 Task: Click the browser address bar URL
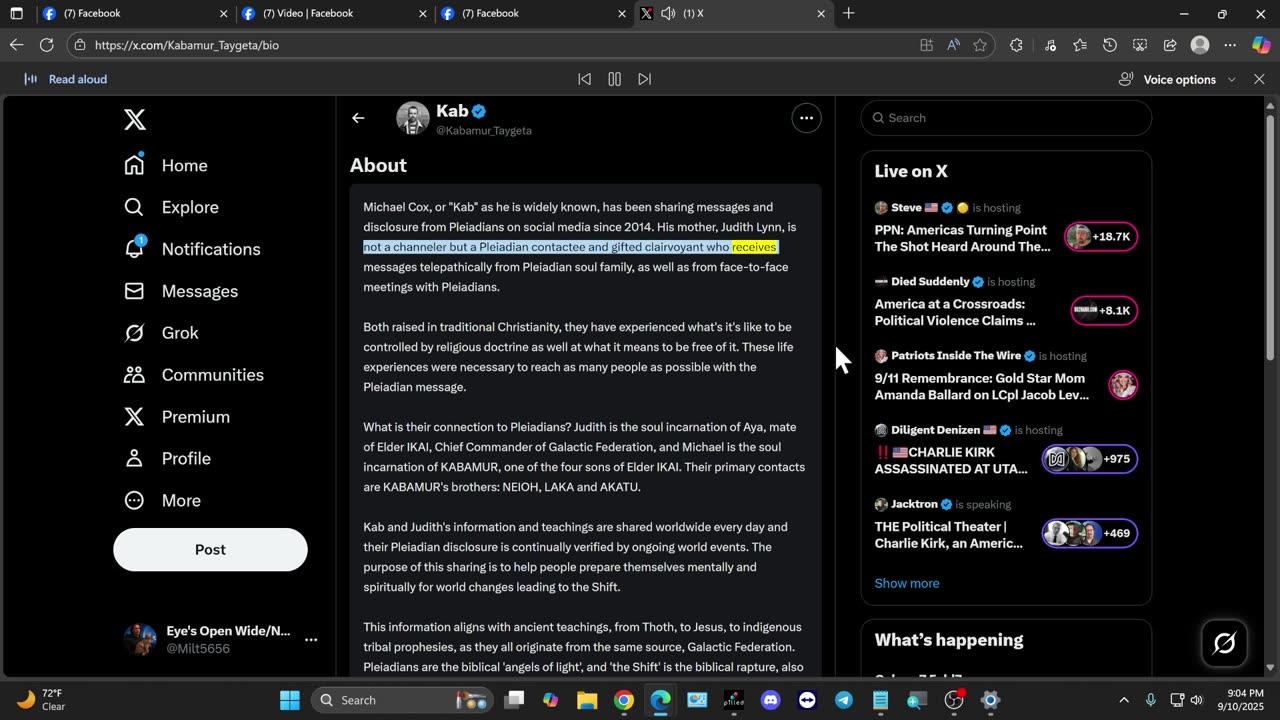coord(187,45)
